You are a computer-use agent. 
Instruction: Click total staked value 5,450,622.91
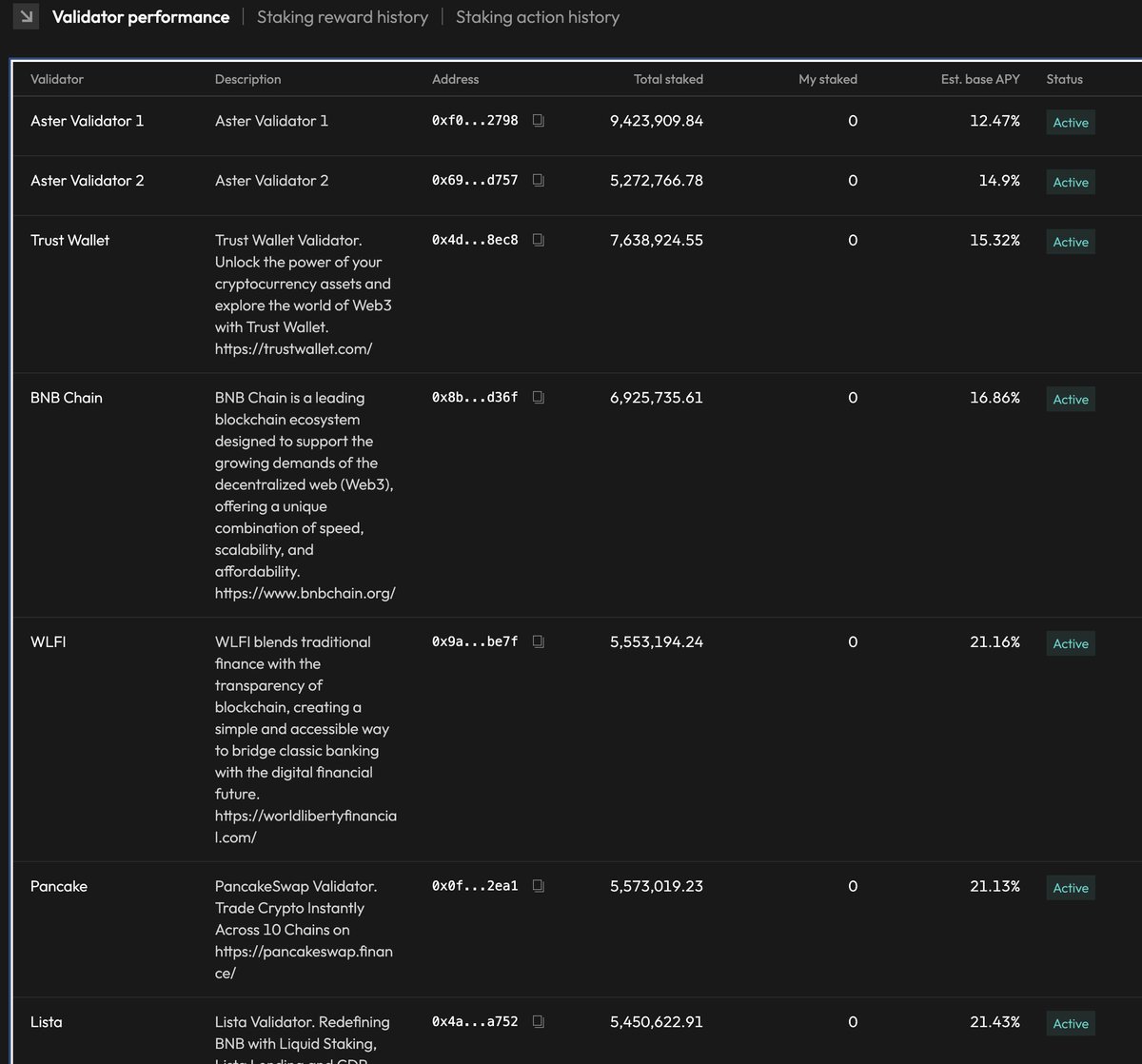[657, 1021]
